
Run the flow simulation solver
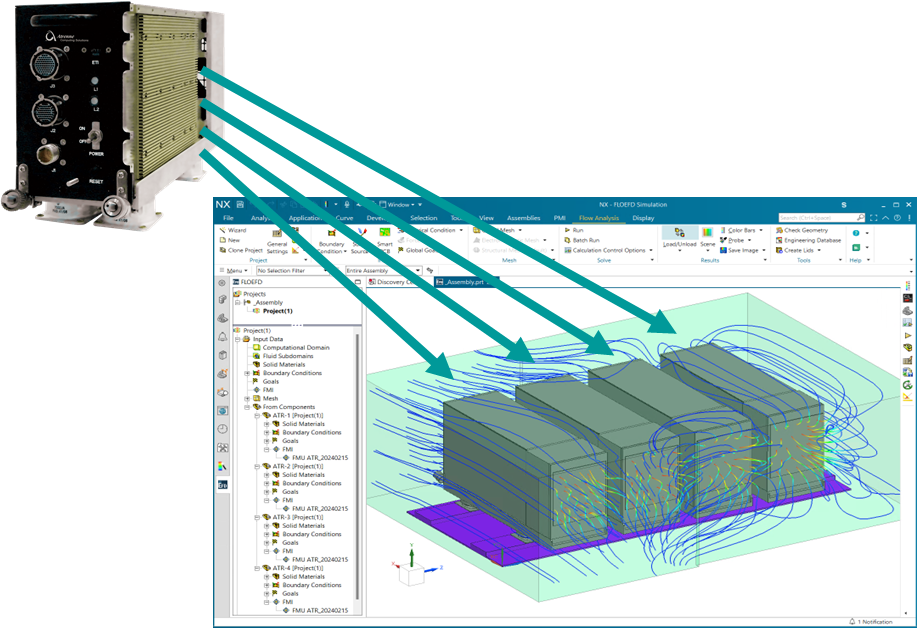pos(574,230)
